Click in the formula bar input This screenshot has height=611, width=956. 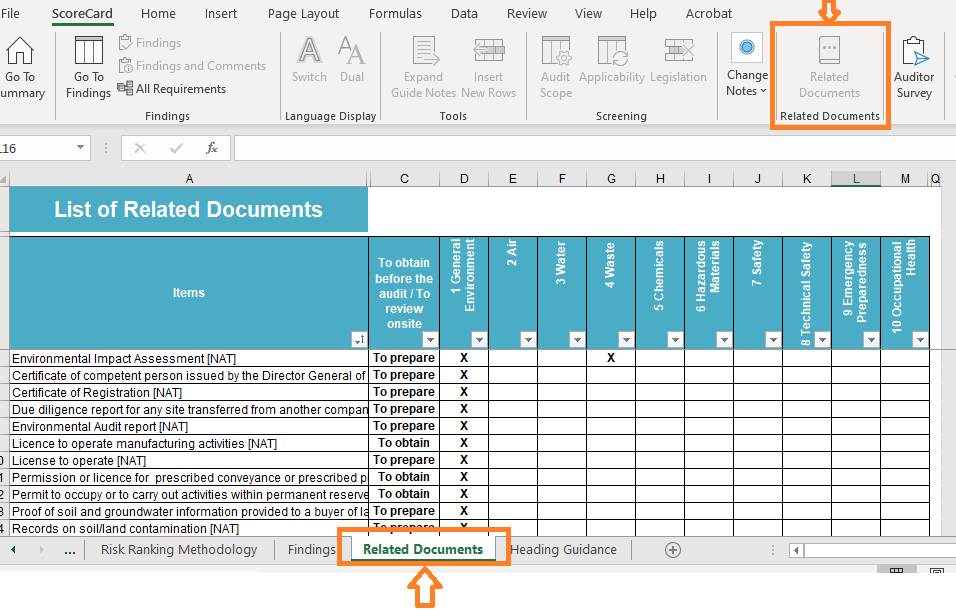pos(594,148)
